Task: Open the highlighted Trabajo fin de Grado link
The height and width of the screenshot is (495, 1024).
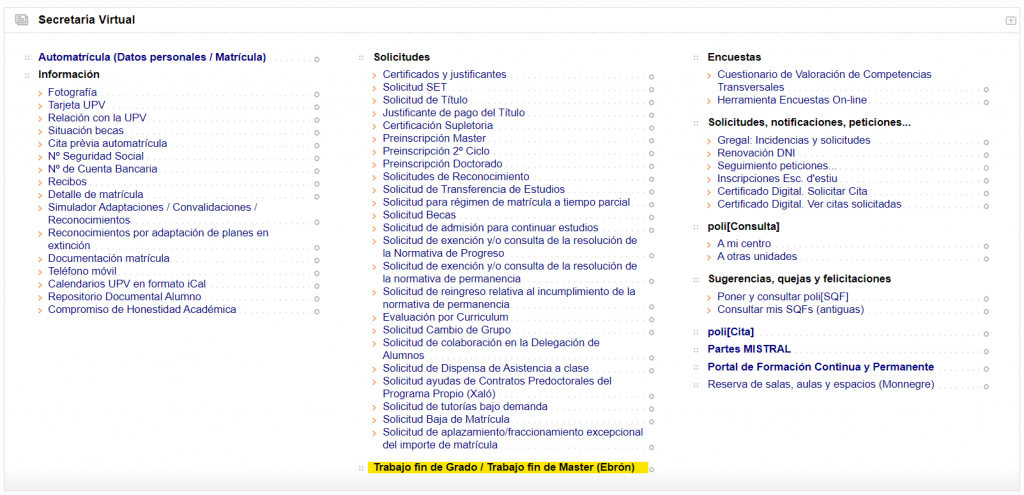Action: tap(504, 467)
